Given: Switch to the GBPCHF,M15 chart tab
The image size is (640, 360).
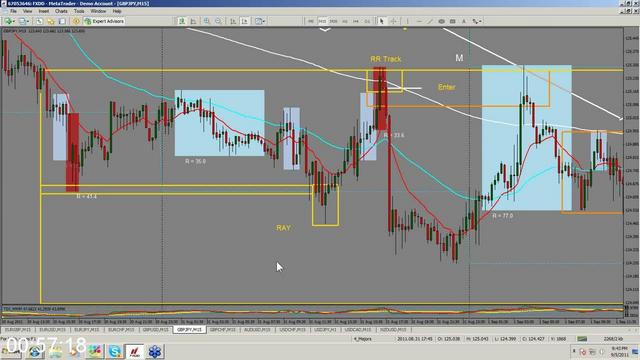Looking at the screenshot, I should 223,329.
